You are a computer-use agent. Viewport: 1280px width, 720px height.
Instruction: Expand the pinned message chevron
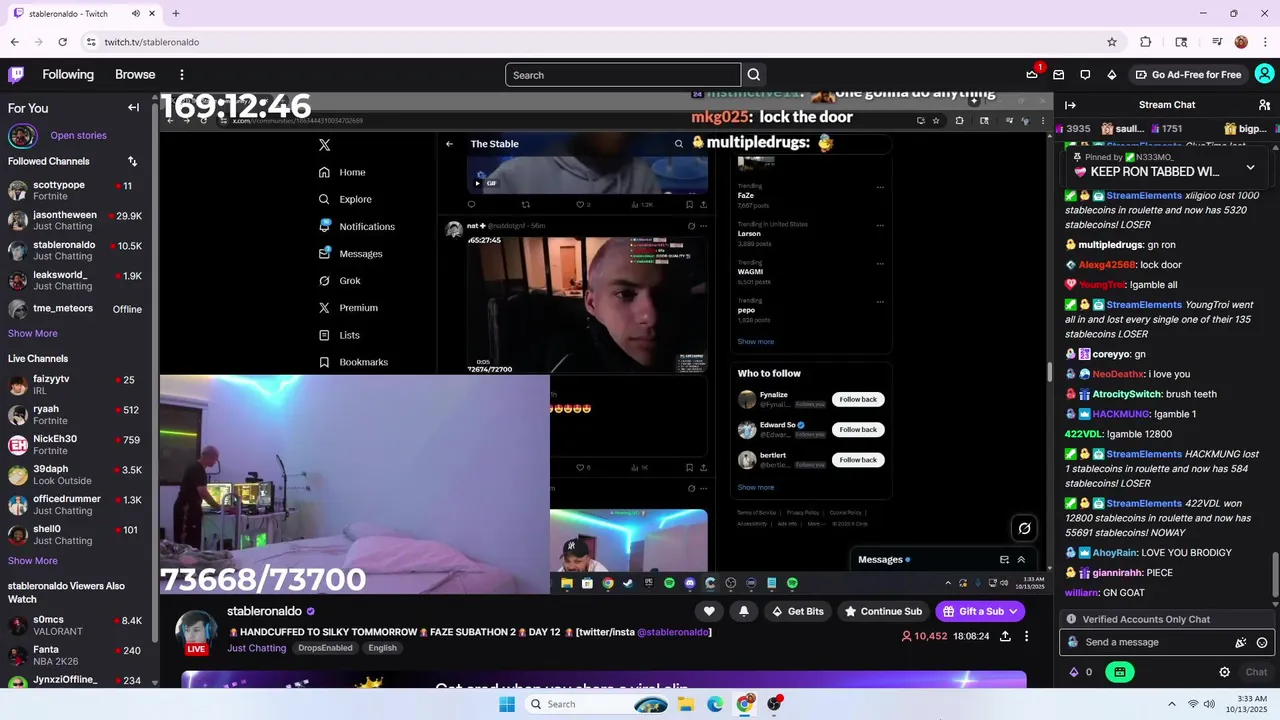1250,167
